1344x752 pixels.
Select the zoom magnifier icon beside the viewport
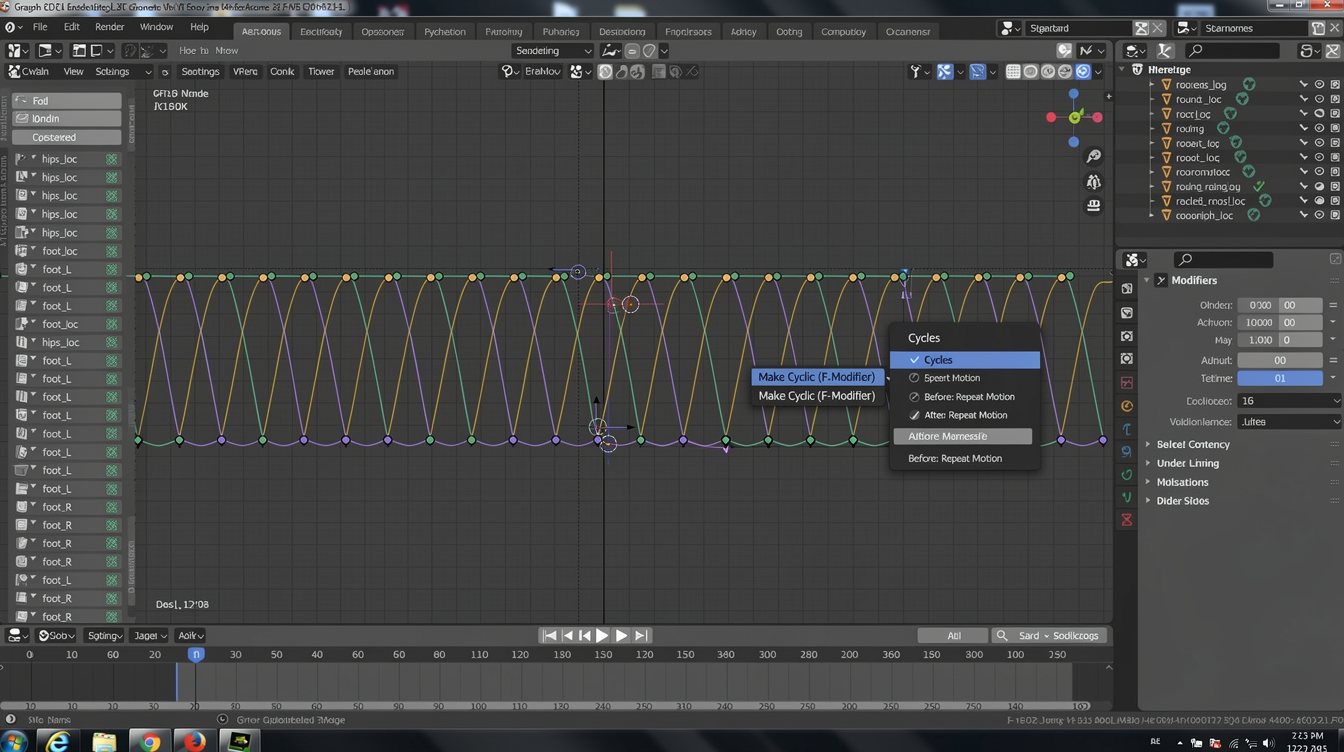[1093, 156]
